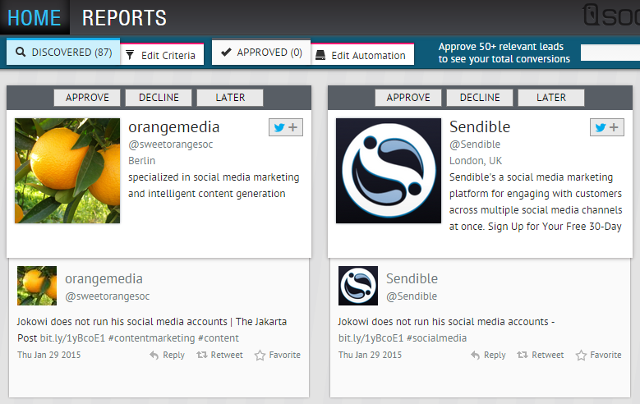Reply to Sendible's tweet
Image resolution: width=640 pixels, height=404 pixels.
point(488,355)
